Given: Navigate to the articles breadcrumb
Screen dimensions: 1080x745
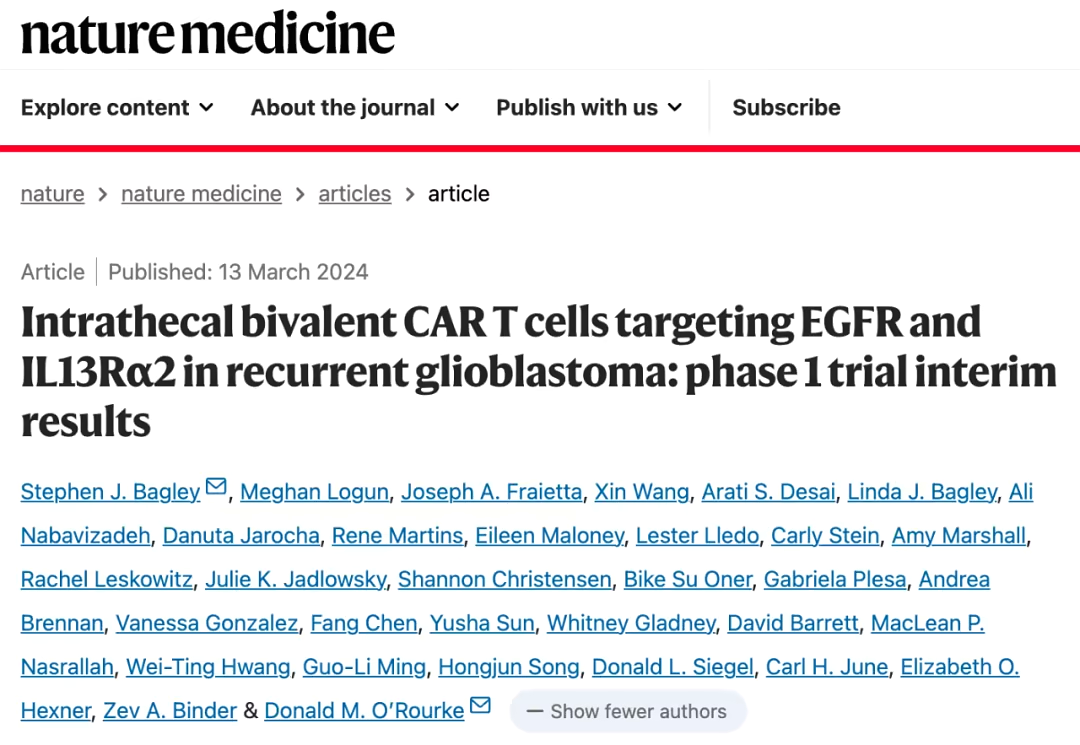Looking at the screenshot, I should click(355, 194).
